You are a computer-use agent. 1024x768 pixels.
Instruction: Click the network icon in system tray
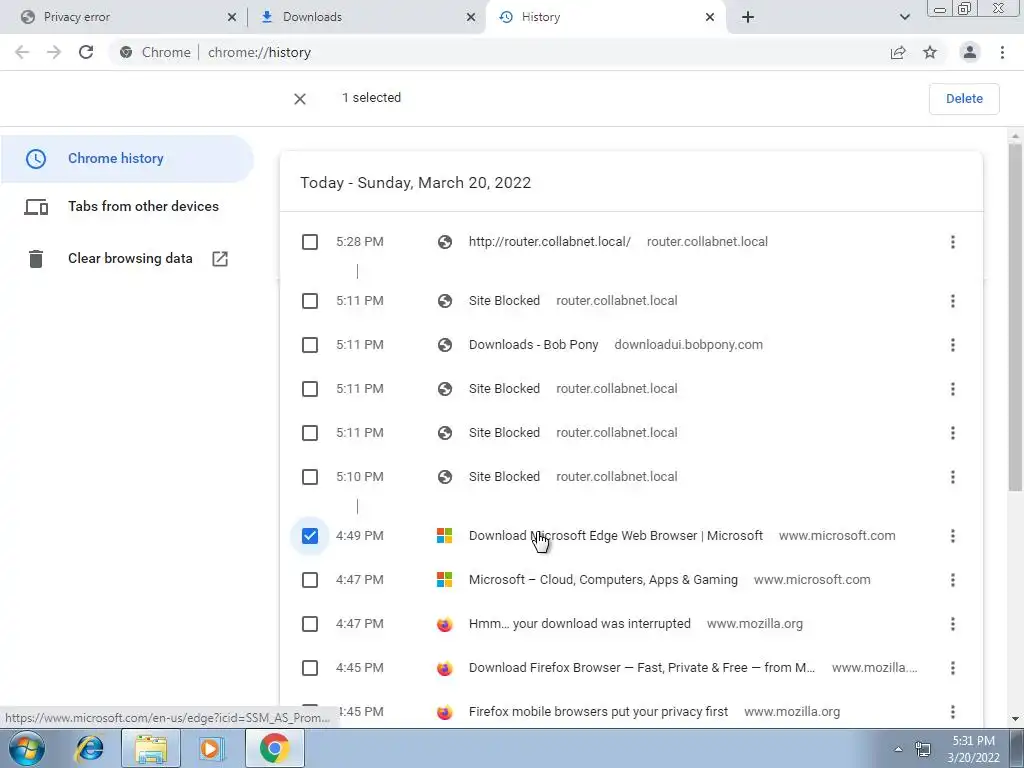[x=923, y=749]
